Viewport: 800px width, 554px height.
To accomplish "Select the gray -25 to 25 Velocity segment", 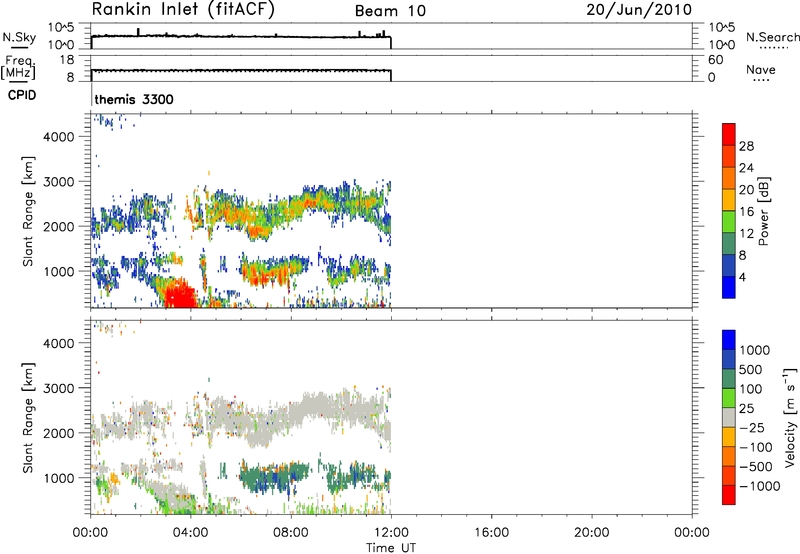I will (x=729, y=417).
